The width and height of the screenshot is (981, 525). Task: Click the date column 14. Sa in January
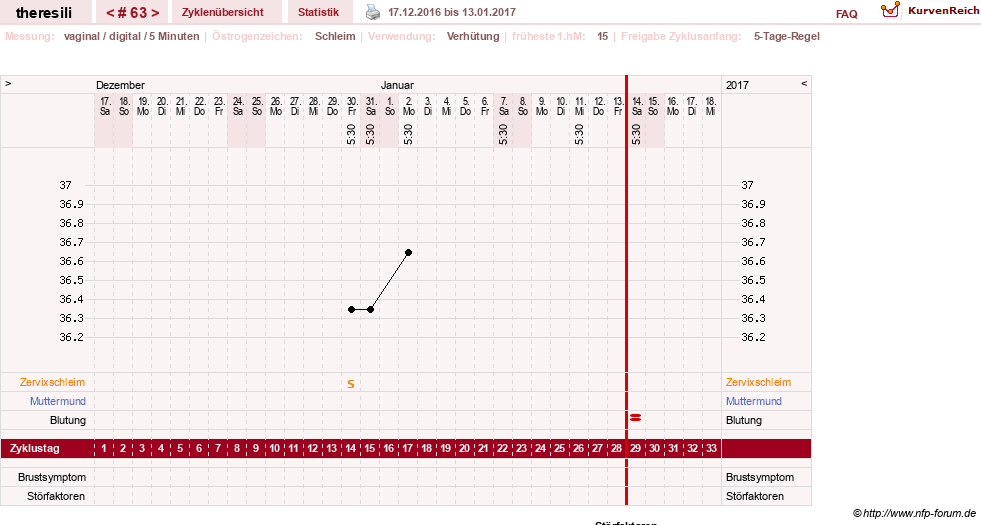[637, 106]
